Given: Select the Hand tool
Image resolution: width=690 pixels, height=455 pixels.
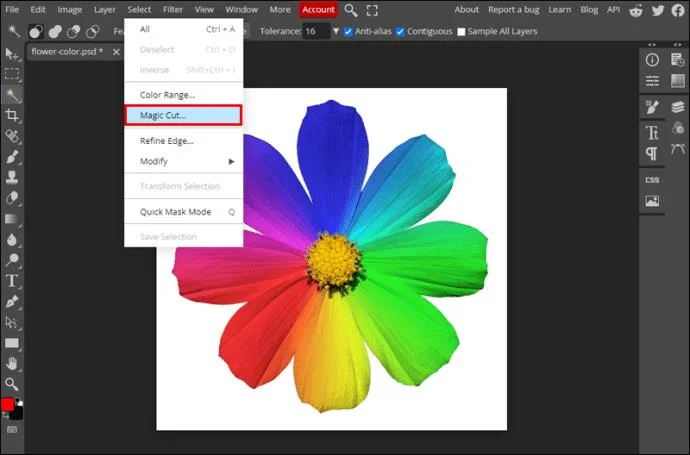Looking at the screenshot, I should click(x=12, y=363).
